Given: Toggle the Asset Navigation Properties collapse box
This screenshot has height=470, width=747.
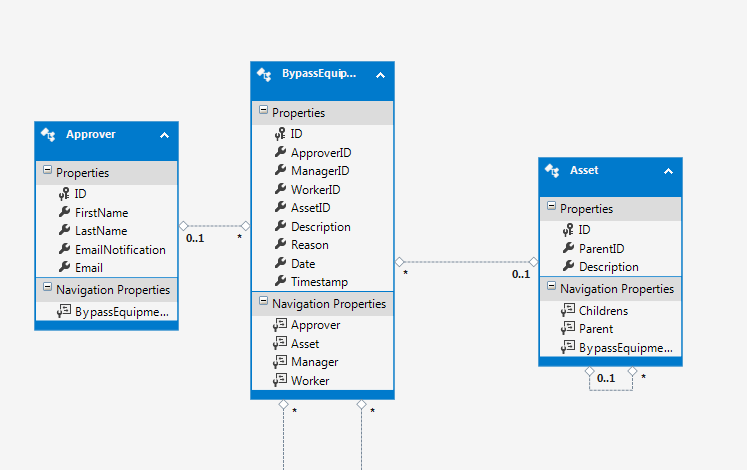Looking at the screenshot, I should (x=551, y=288).
